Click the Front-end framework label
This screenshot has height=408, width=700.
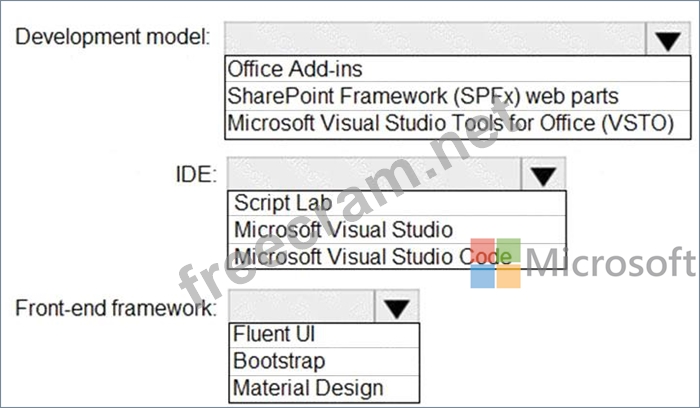tap(115, 308)
